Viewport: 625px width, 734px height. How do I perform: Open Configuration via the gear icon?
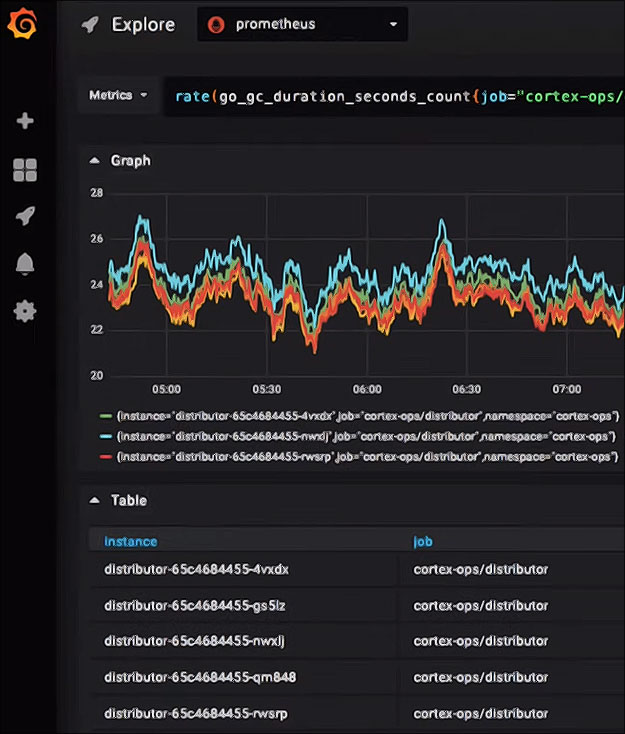coord(25,311)
